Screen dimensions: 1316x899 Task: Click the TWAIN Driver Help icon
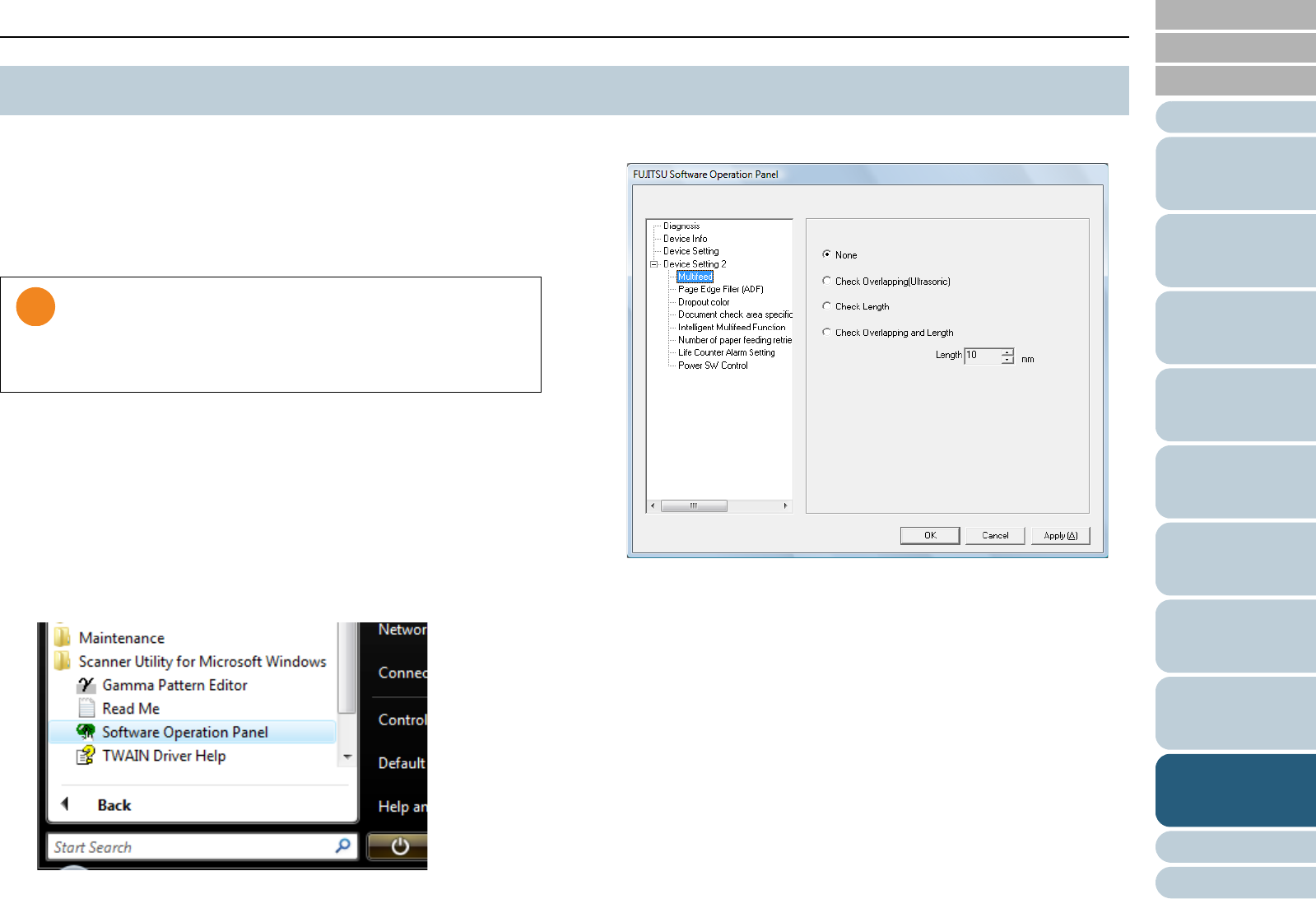(x=86, y=756)
